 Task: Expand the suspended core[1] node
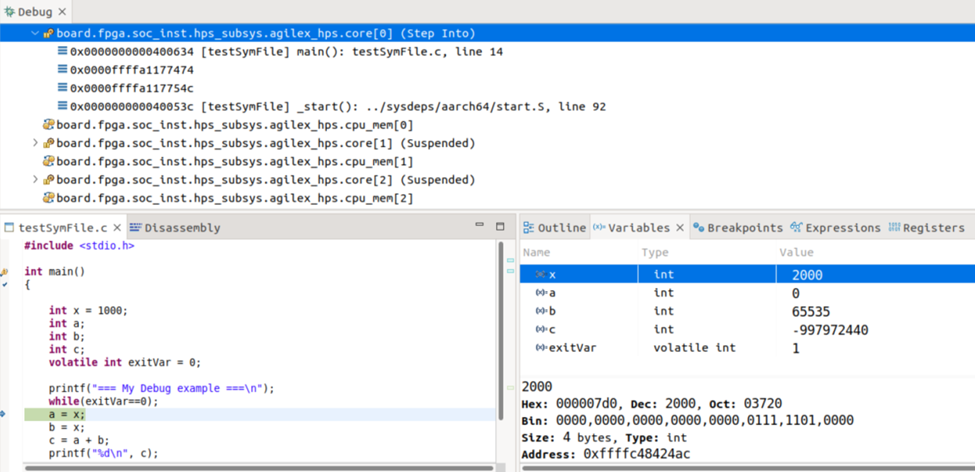point(36,143)
